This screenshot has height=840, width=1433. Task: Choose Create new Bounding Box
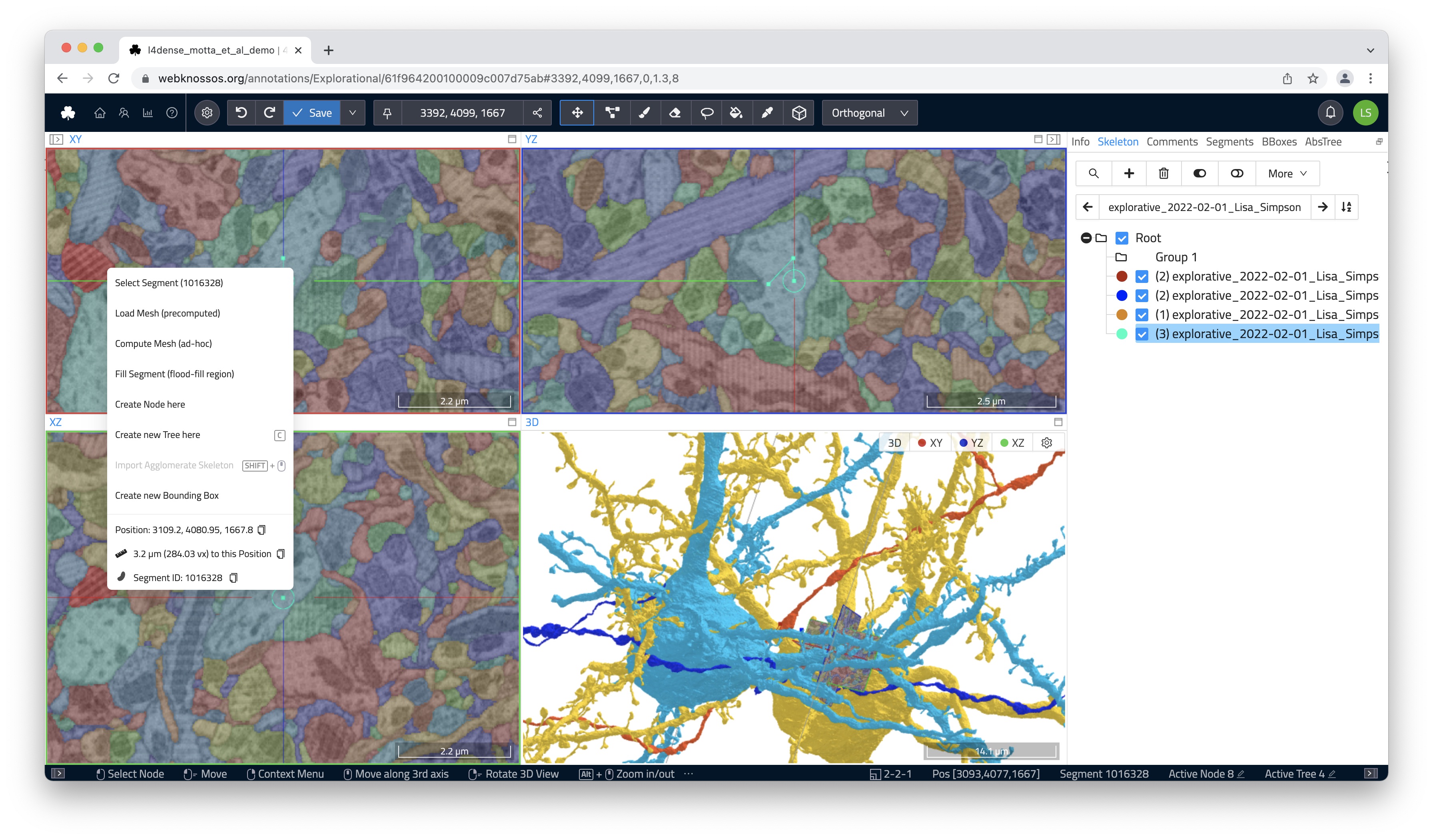pyautogui.click(x=200, y=496)
